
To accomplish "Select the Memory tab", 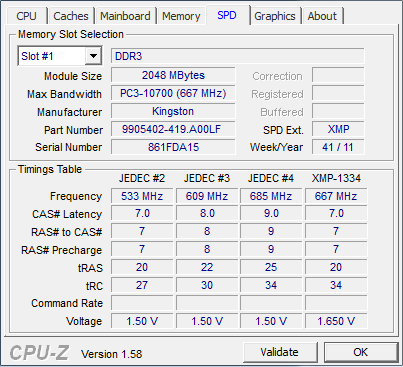I will (x=181, y=16).
